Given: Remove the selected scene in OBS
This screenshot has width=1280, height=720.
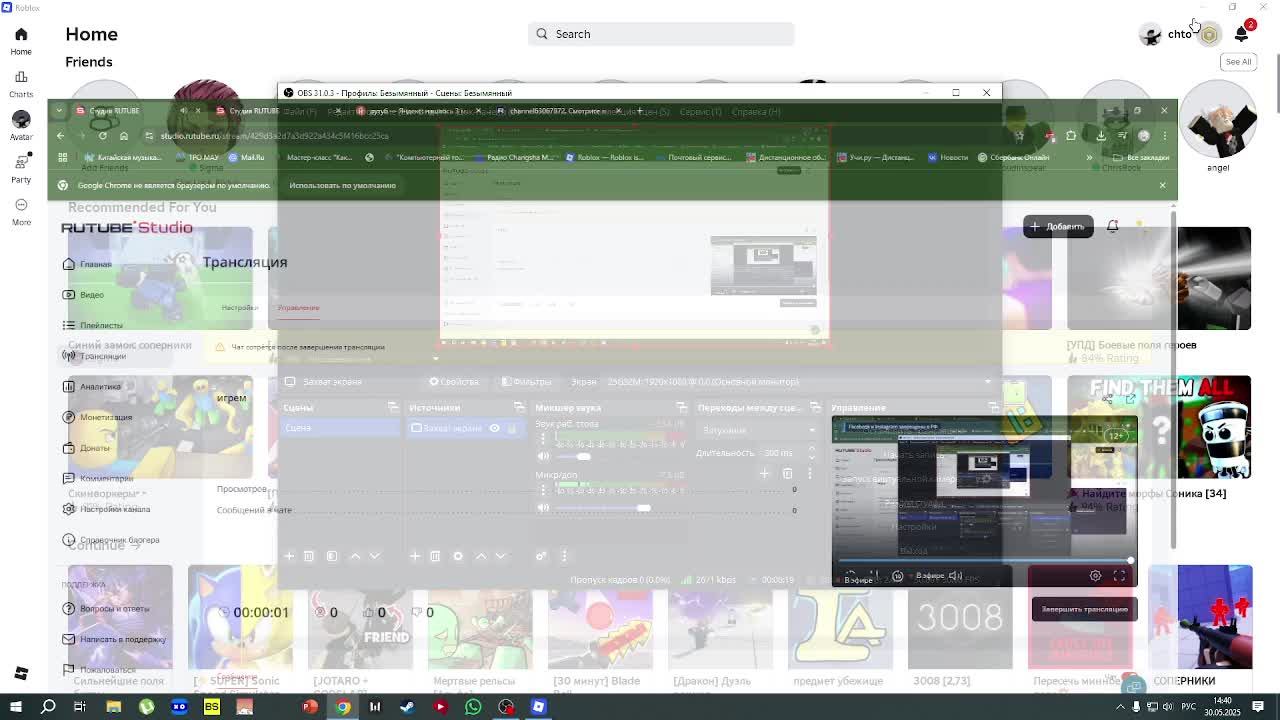Looking at the screenshot, I should pos(309,556).
